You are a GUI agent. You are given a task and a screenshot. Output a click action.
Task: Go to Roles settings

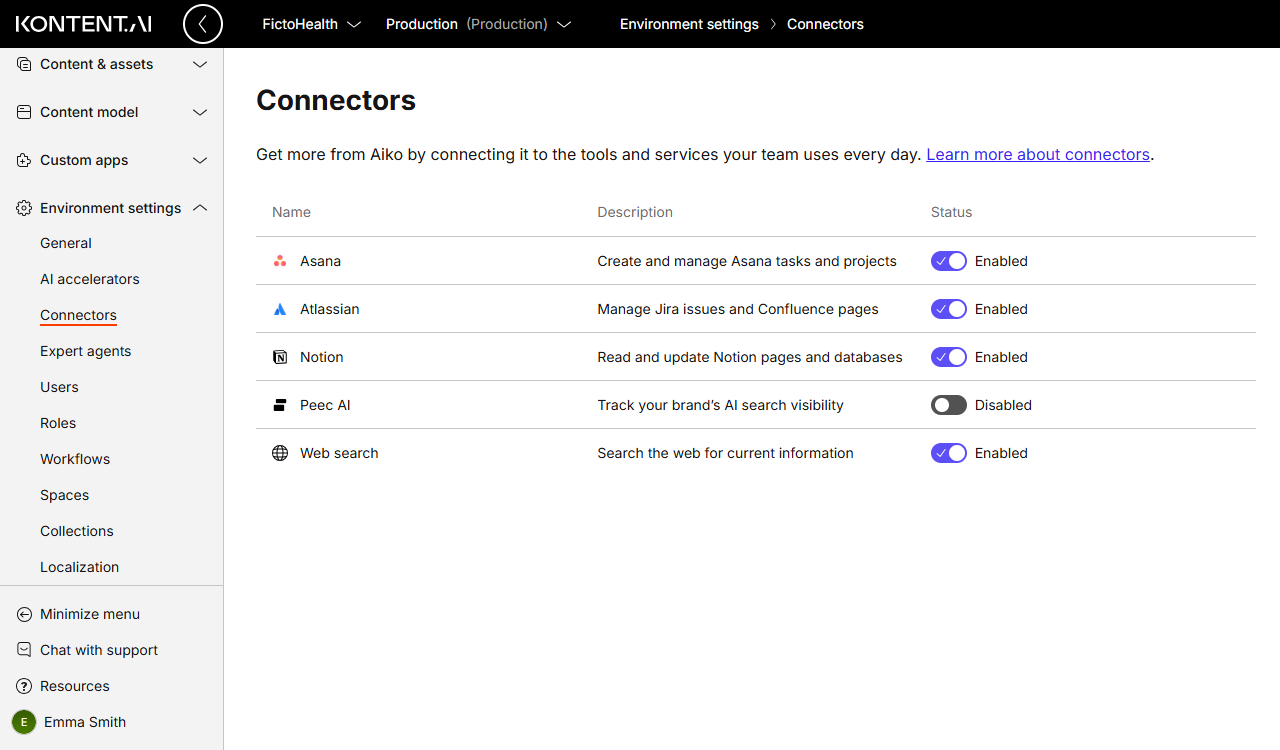[58, 423]
